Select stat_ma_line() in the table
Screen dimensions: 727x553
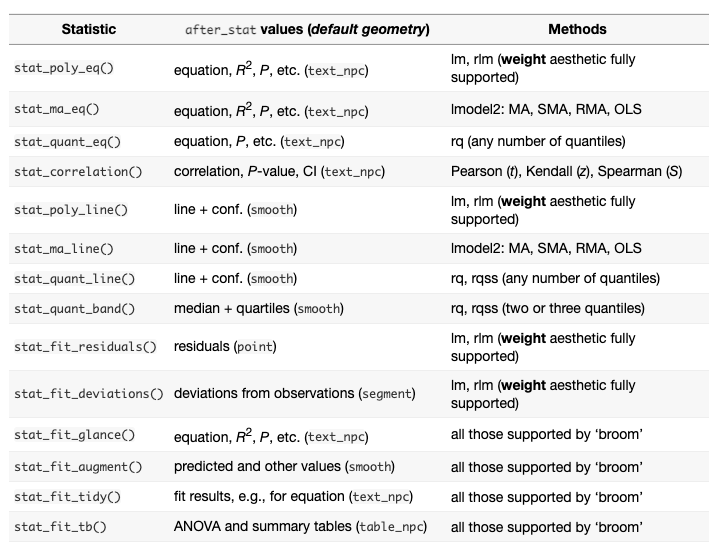[64, 248]
